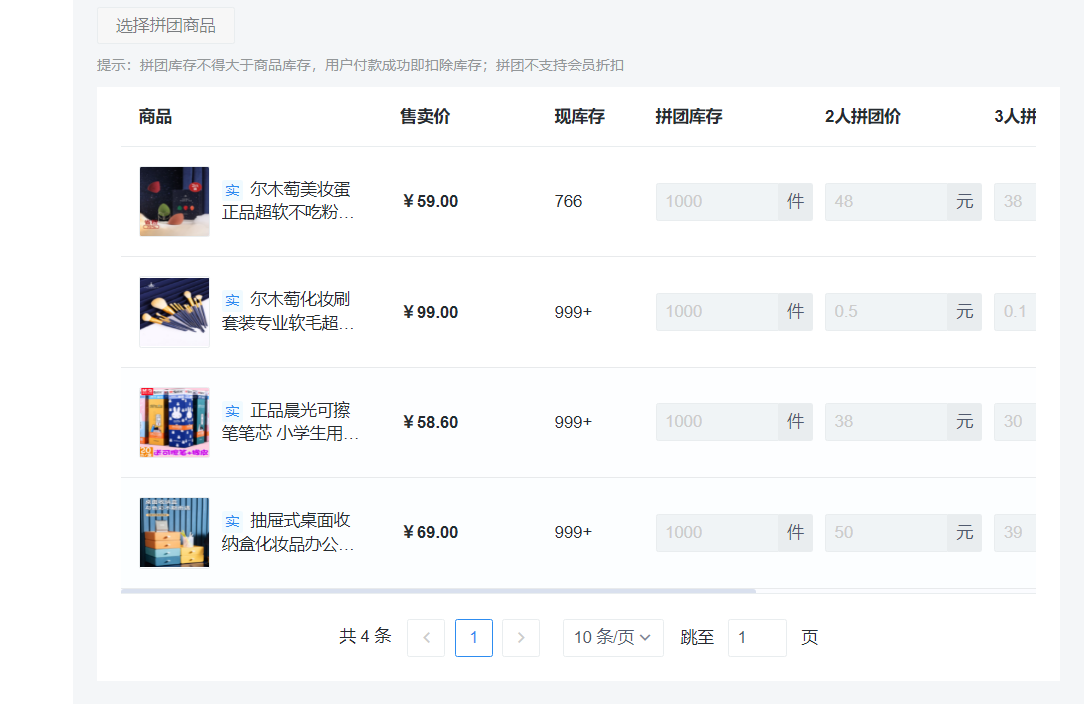Select page 1 in pagination
This screenshot has height=704, width=1089.
(474, 637)
